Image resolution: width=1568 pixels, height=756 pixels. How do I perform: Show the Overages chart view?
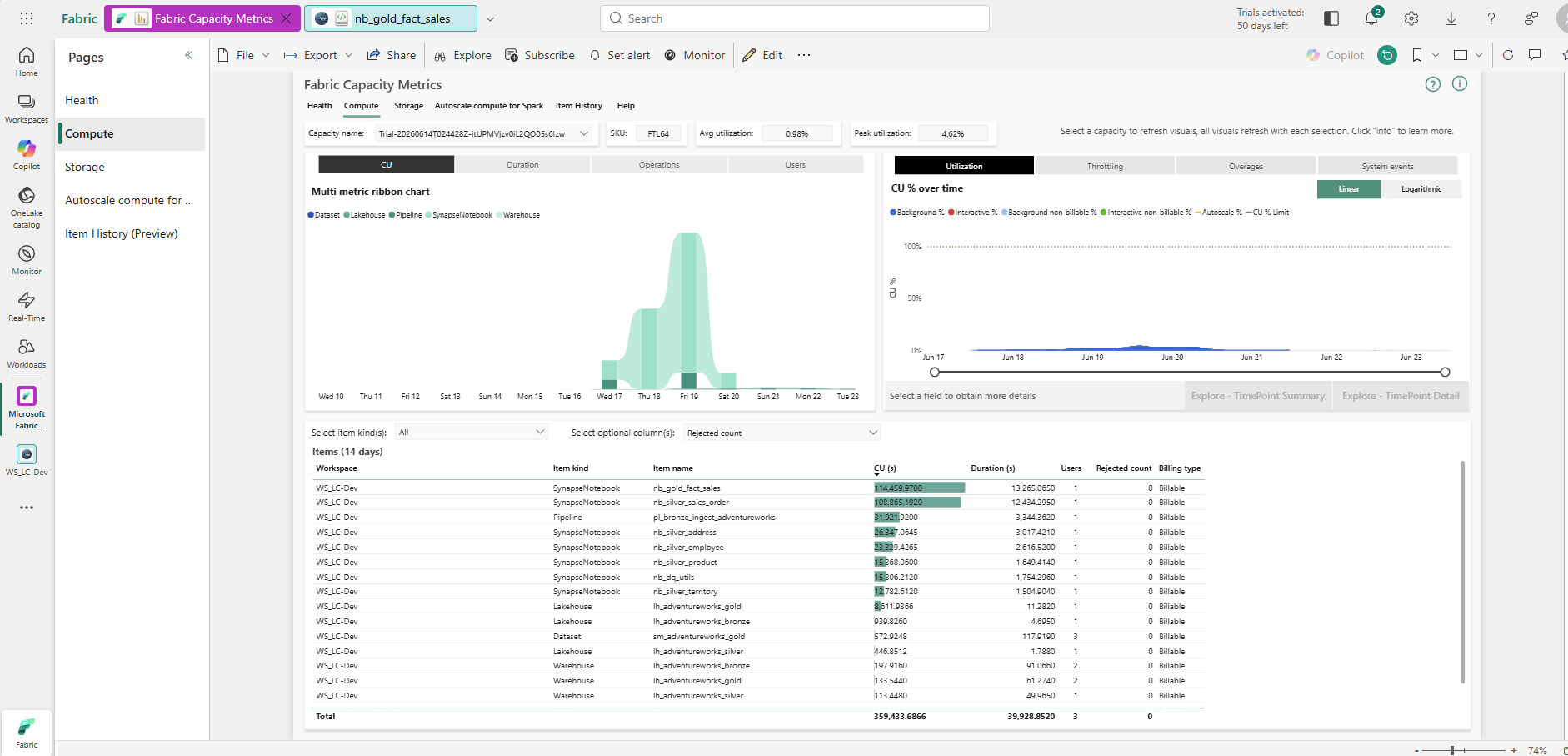1246,166
